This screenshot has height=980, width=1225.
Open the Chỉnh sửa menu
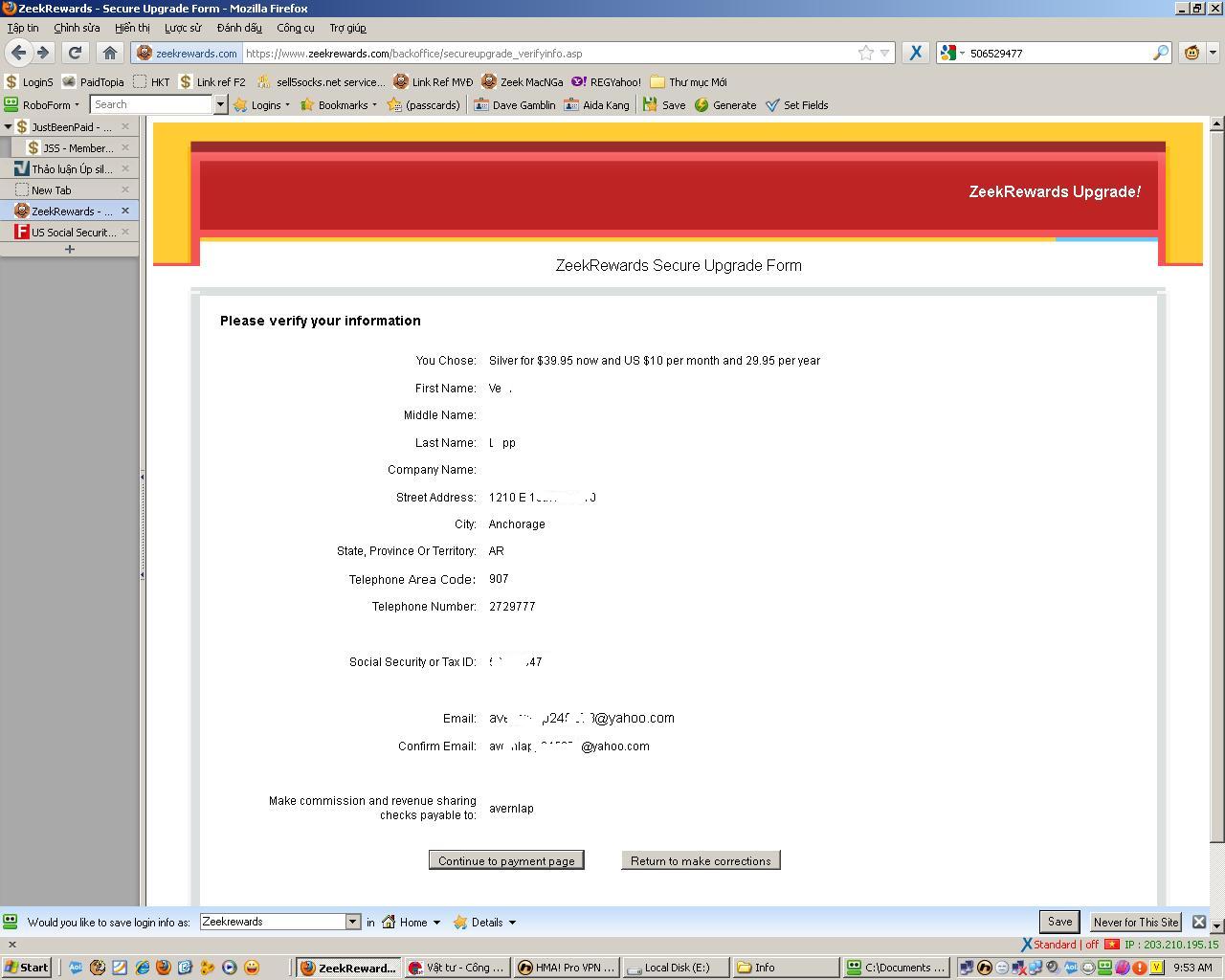click(x=77, y=28)
